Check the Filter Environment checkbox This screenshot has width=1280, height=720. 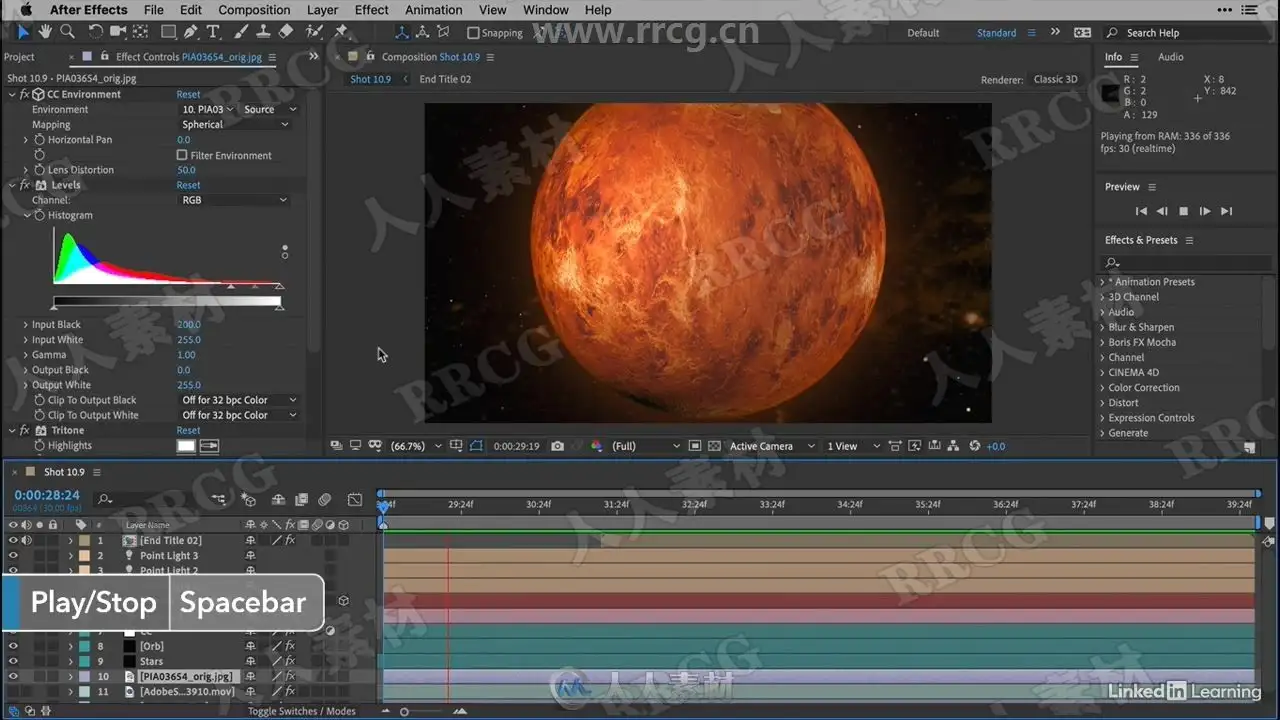coord(182,155)
